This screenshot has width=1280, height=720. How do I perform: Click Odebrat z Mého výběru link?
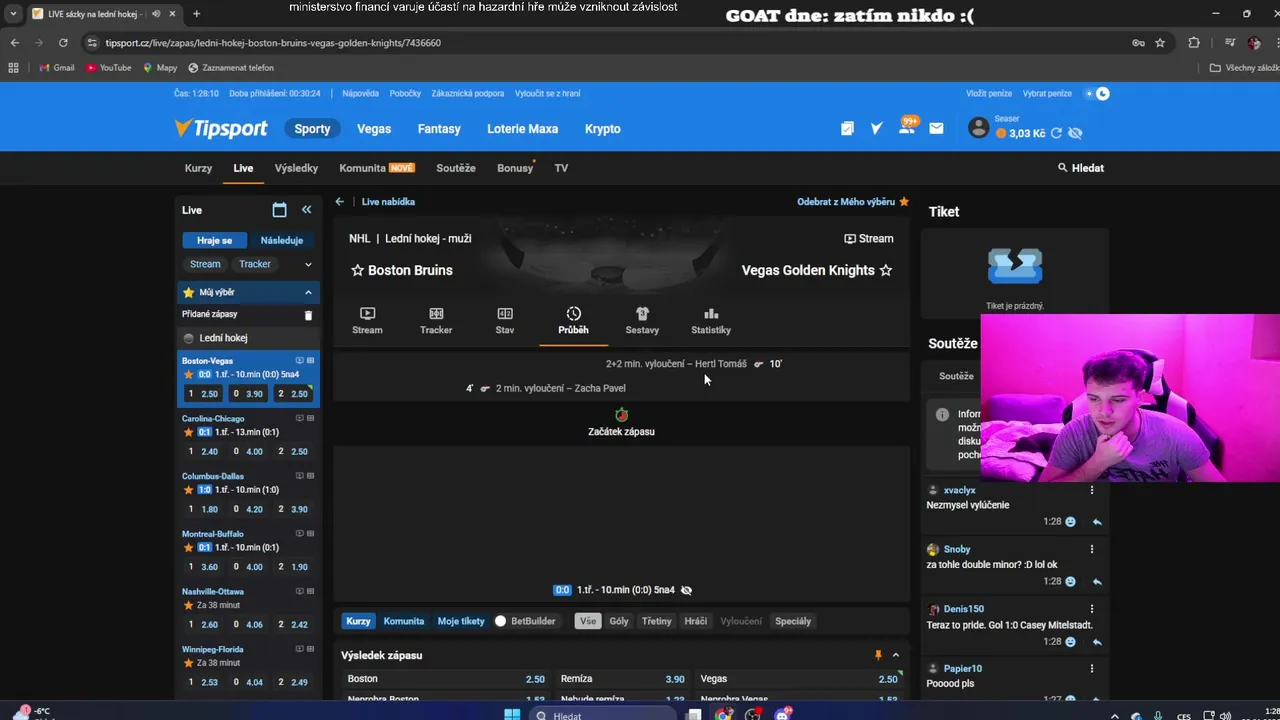pos(846,202)
